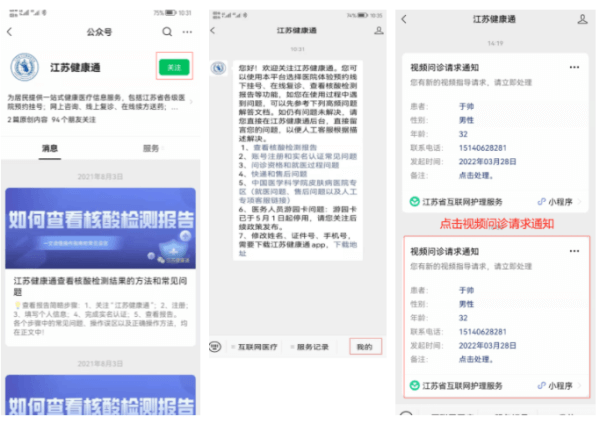
Task: Switch to the 消息 tab
Action: click(50, 149)
